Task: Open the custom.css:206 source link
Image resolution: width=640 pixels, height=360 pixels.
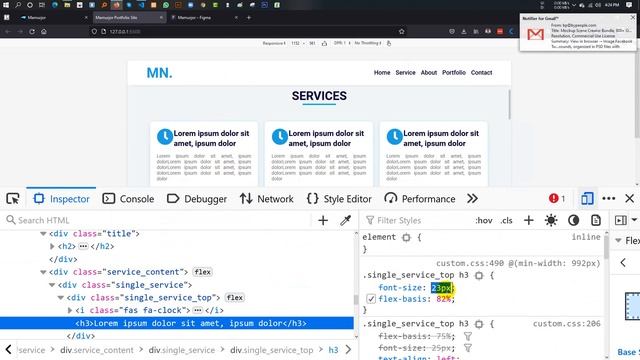Action: pos(567,324)
